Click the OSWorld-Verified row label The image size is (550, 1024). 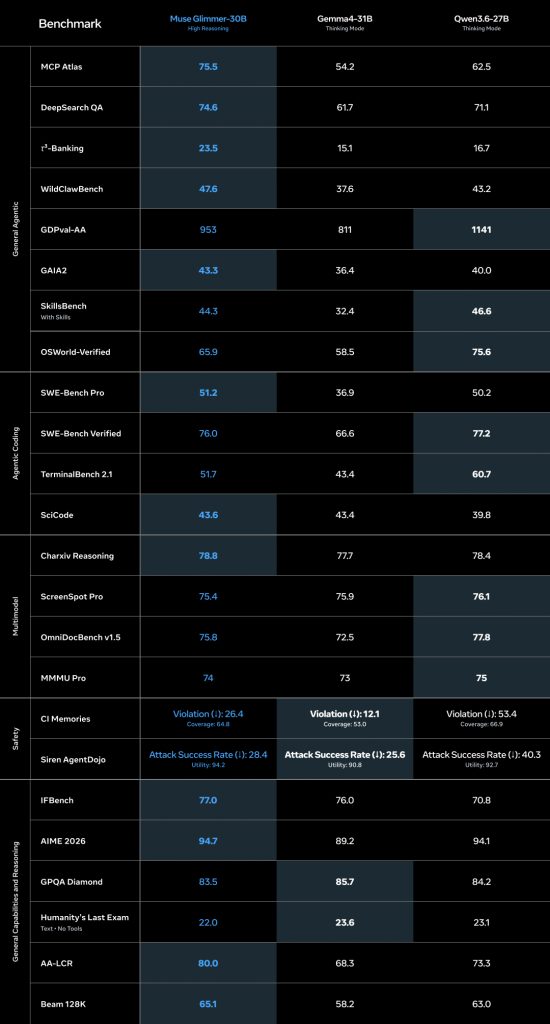tap(75, 352)
